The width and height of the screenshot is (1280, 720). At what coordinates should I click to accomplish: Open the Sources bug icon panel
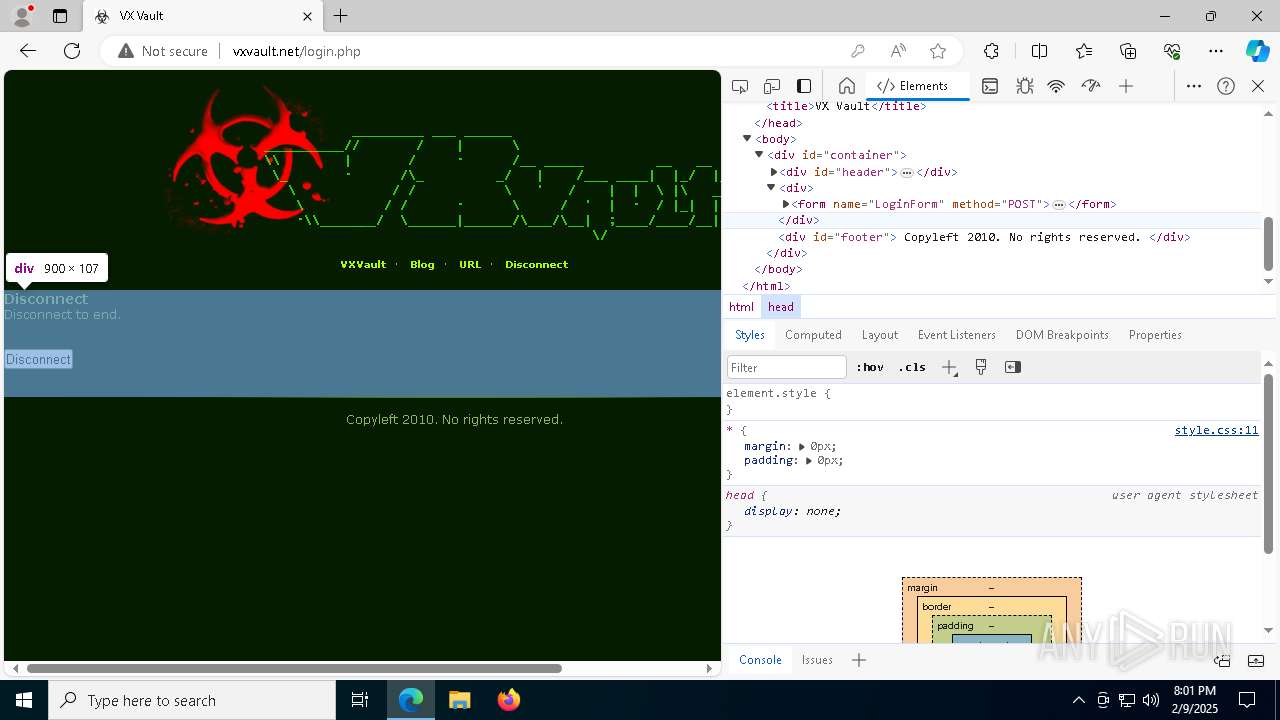tap(1025, 86)
